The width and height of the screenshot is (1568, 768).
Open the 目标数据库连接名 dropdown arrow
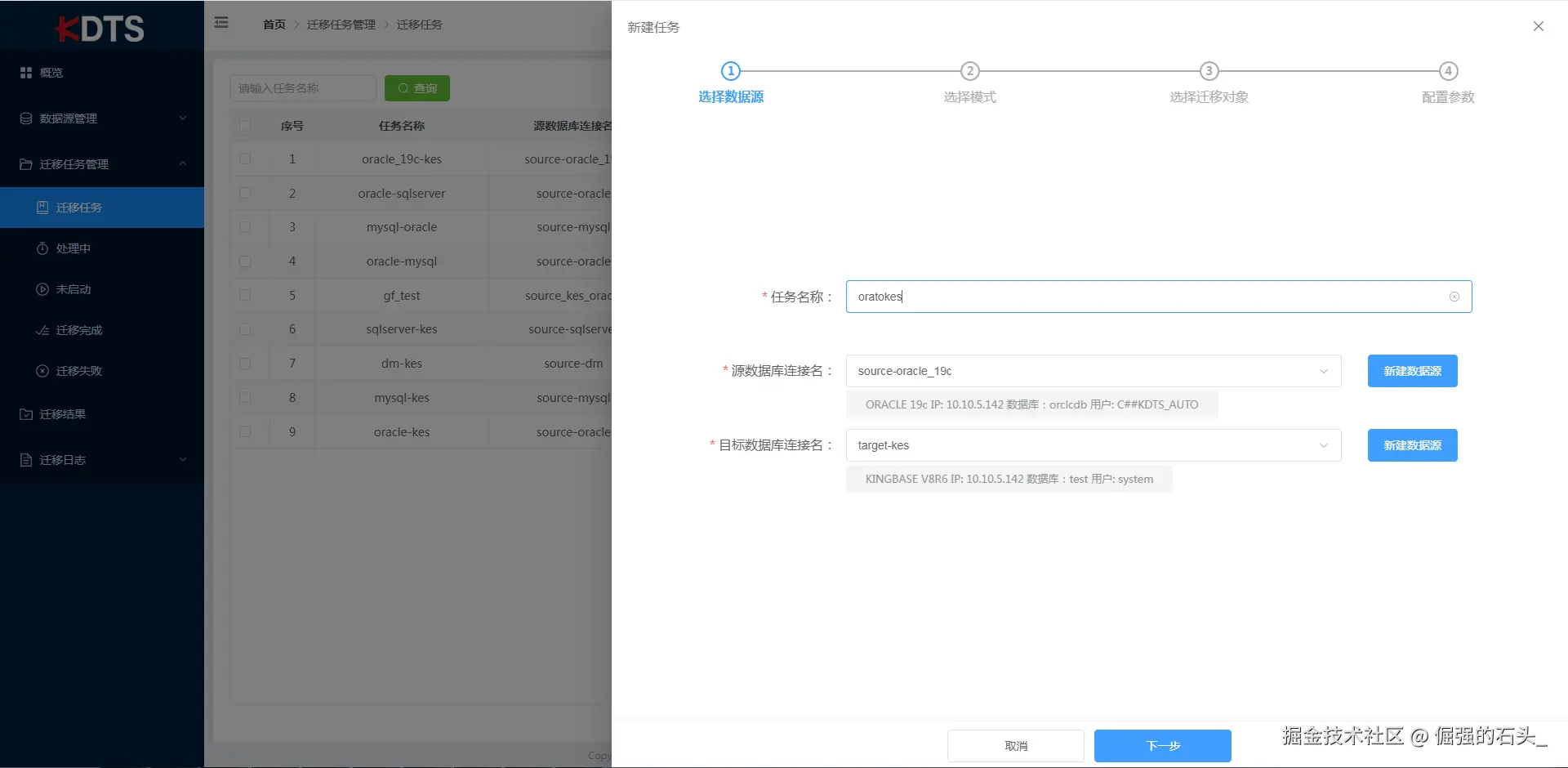pyautogui.click(x=1324, y=445)
